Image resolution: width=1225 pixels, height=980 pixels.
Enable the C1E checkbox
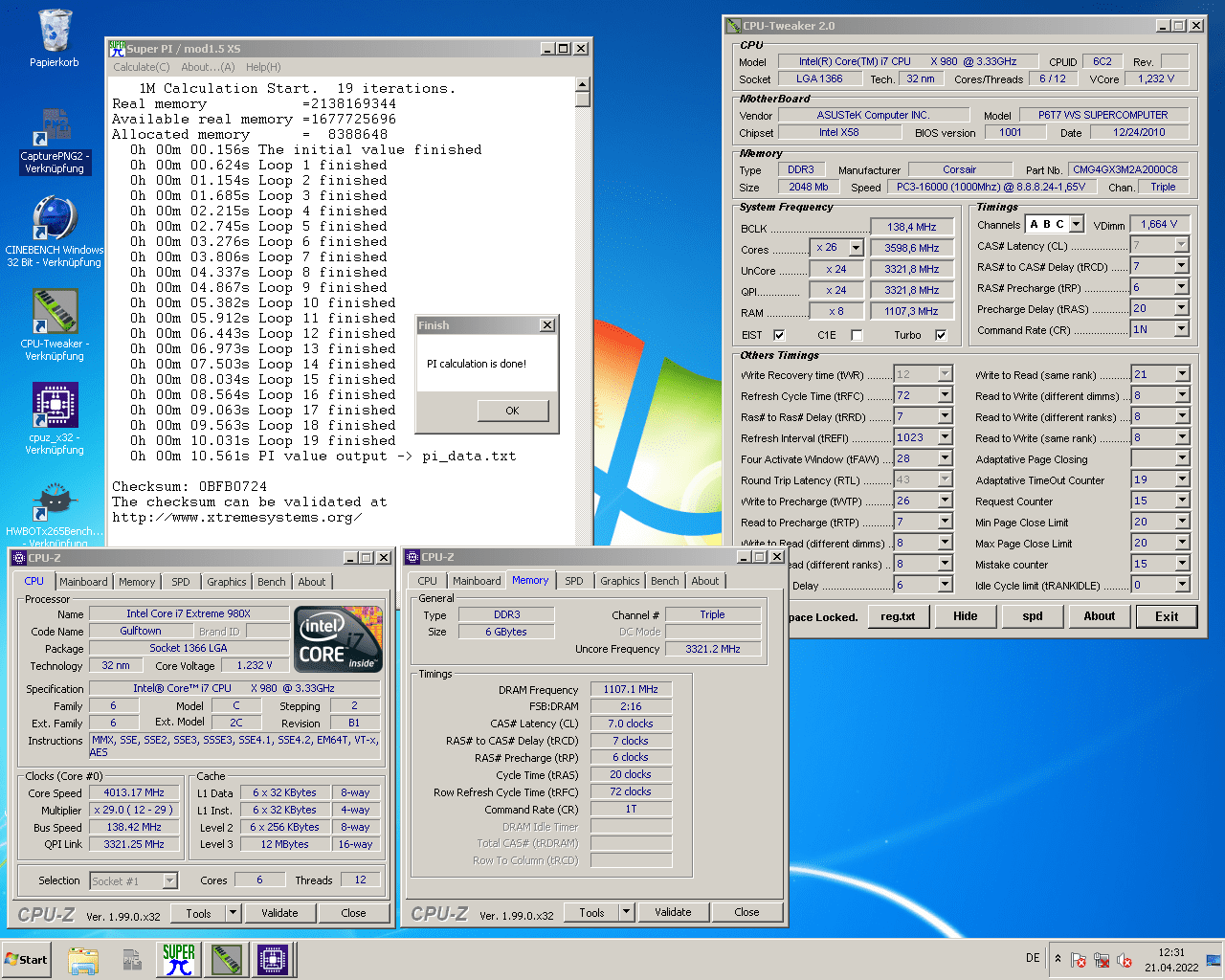[857, 335]
